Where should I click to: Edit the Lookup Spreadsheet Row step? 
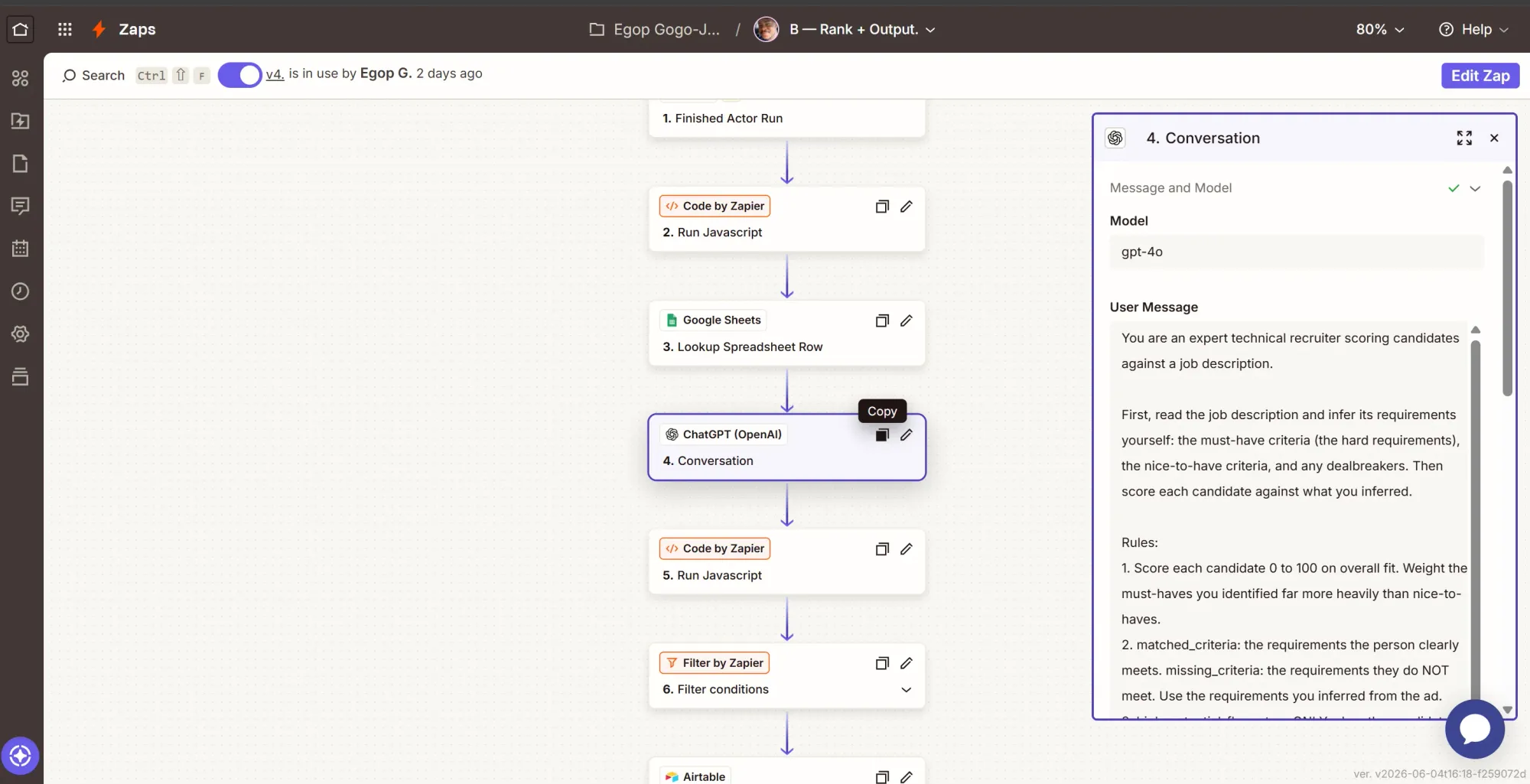click(x=907, y=320)
